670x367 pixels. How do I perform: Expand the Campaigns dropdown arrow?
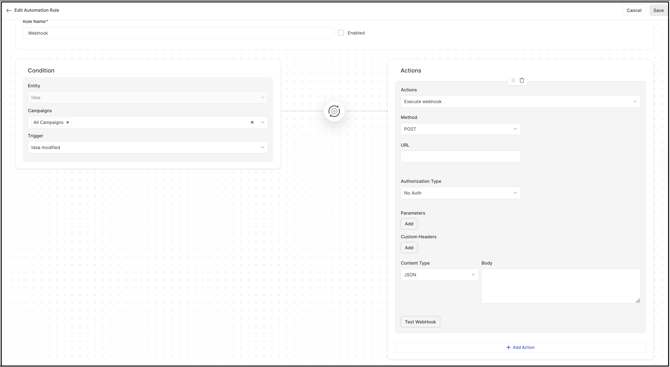[x=263, y=122]
